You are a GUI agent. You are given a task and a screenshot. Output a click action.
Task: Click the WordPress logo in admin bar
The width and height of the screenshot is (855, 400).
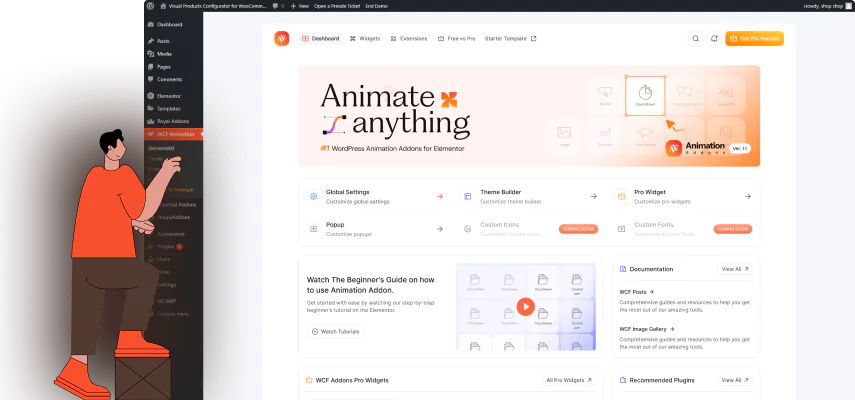pyautogui.click(x=150, y=6)
